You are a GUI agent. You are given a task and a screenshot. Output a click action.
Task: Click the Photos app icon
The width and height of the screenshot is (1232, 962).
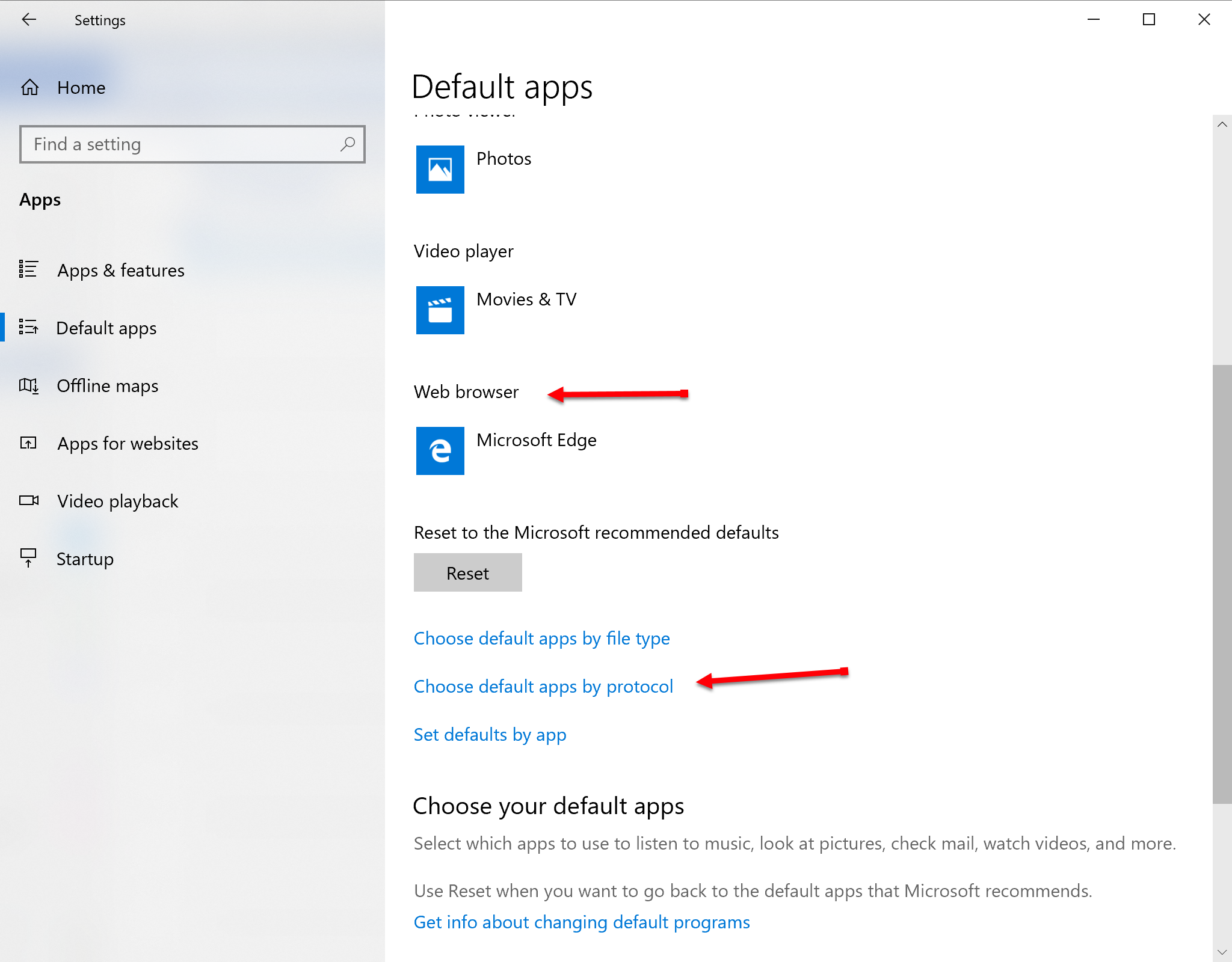pos(440,170)
